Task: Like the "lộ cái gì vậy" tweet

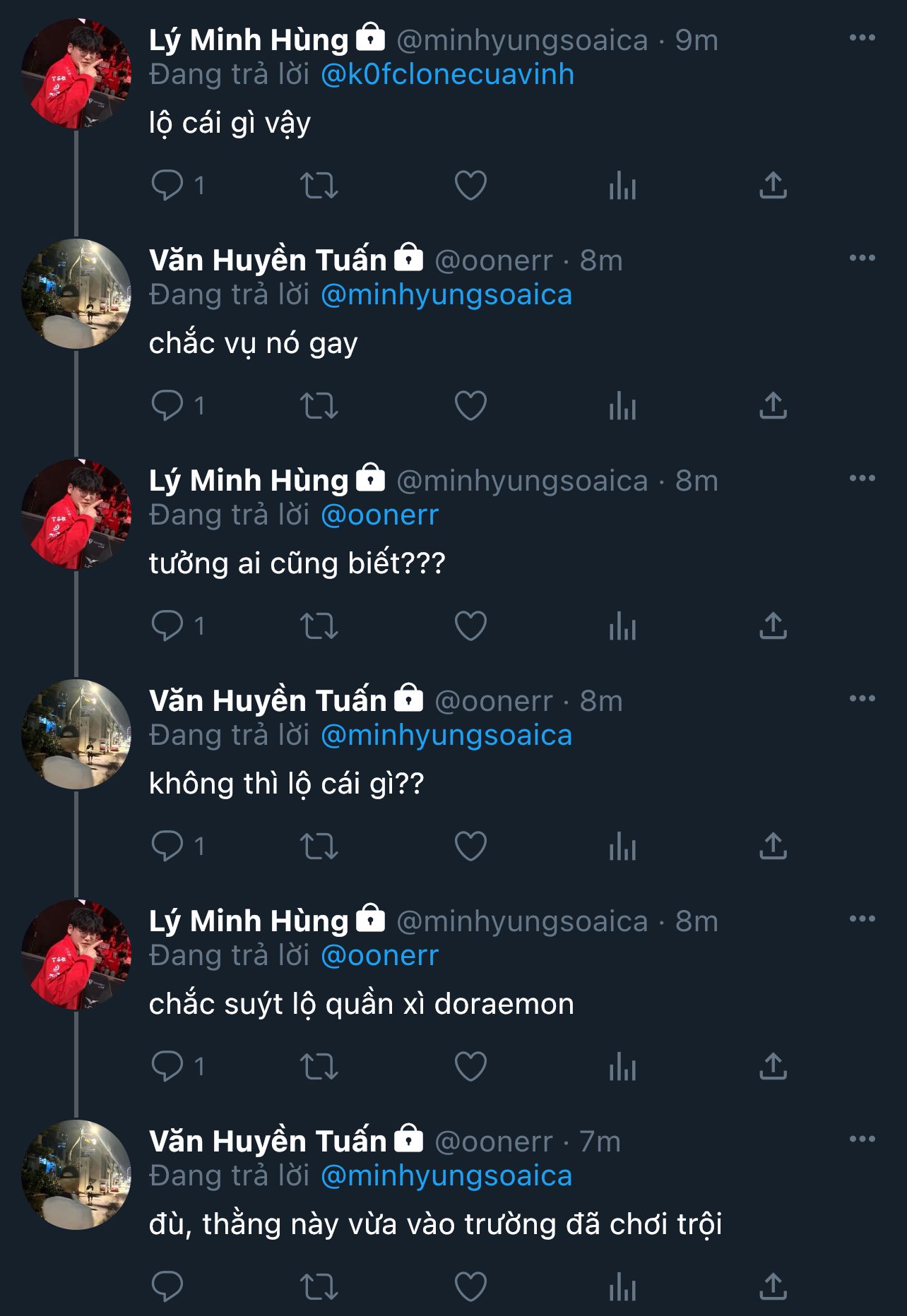Action: click(470, 186)
